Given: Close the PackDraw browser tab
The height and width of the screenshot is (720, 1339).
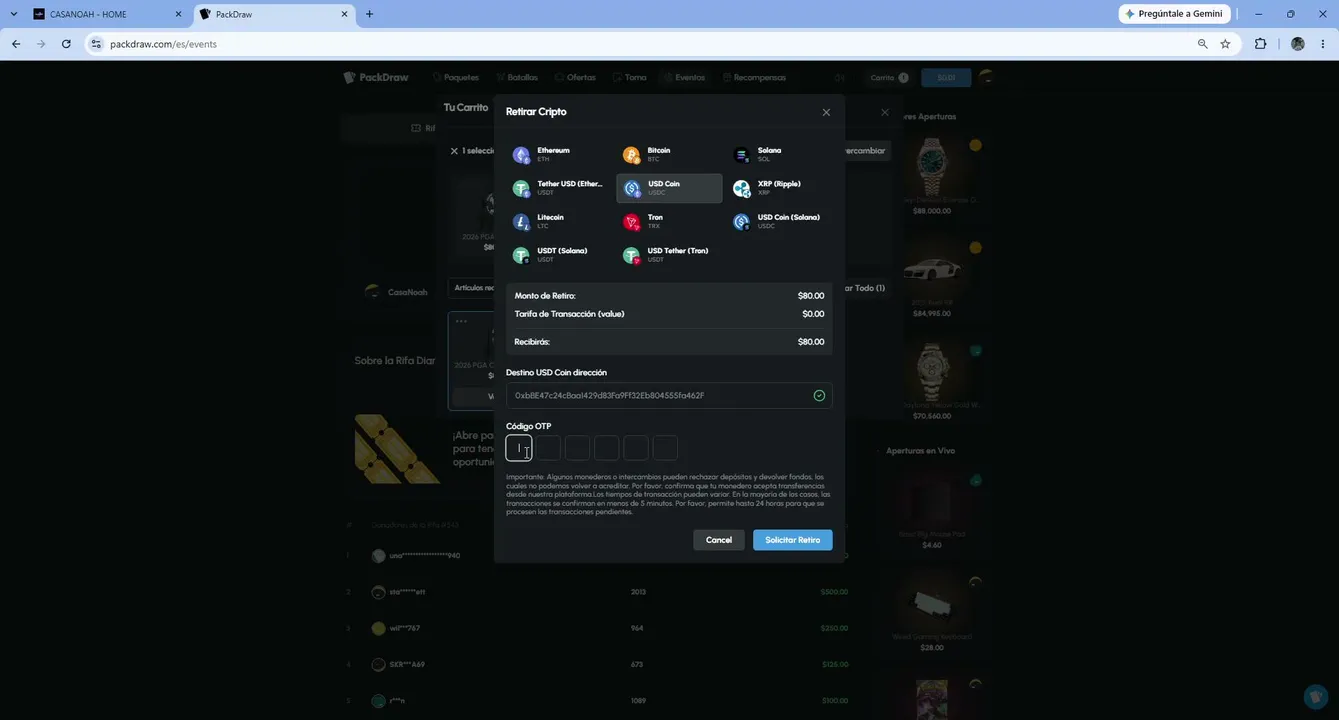Looking at the screenshot, I should pos(344,14).
